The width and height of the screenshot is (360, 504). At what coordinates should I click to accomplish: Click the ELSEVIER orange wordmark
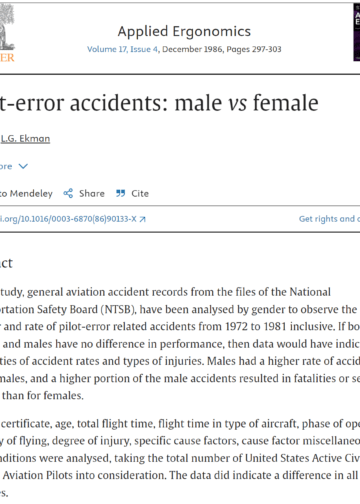click(x=7, y=58)
